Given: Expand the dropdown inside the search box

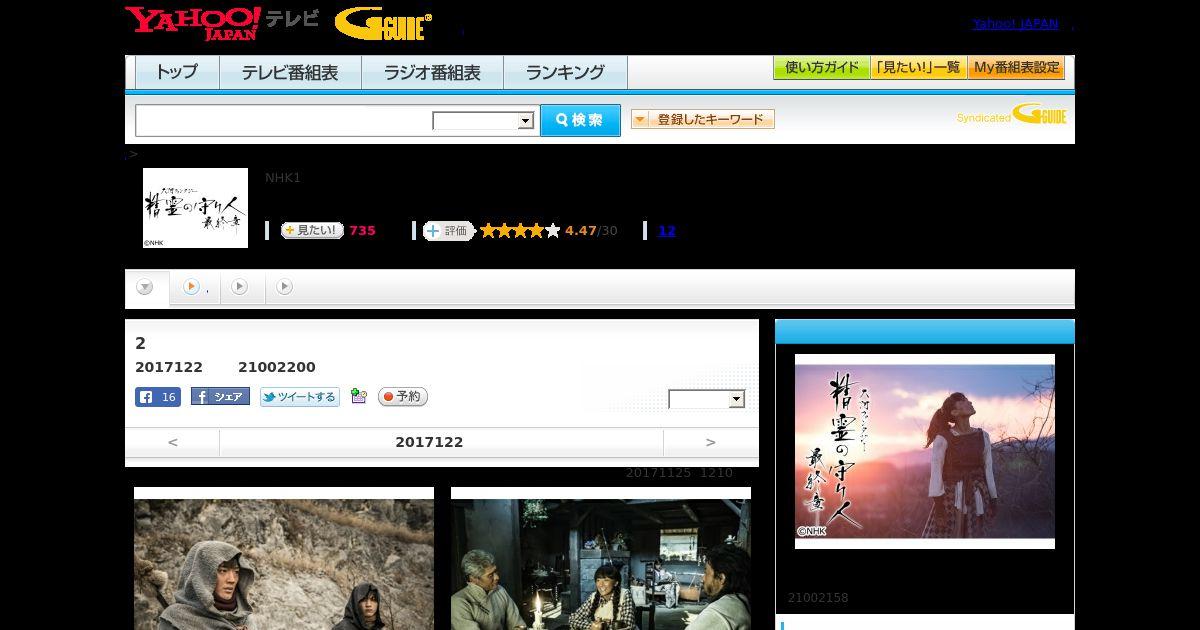Looking at the screenshot, I should click(483, 121).
